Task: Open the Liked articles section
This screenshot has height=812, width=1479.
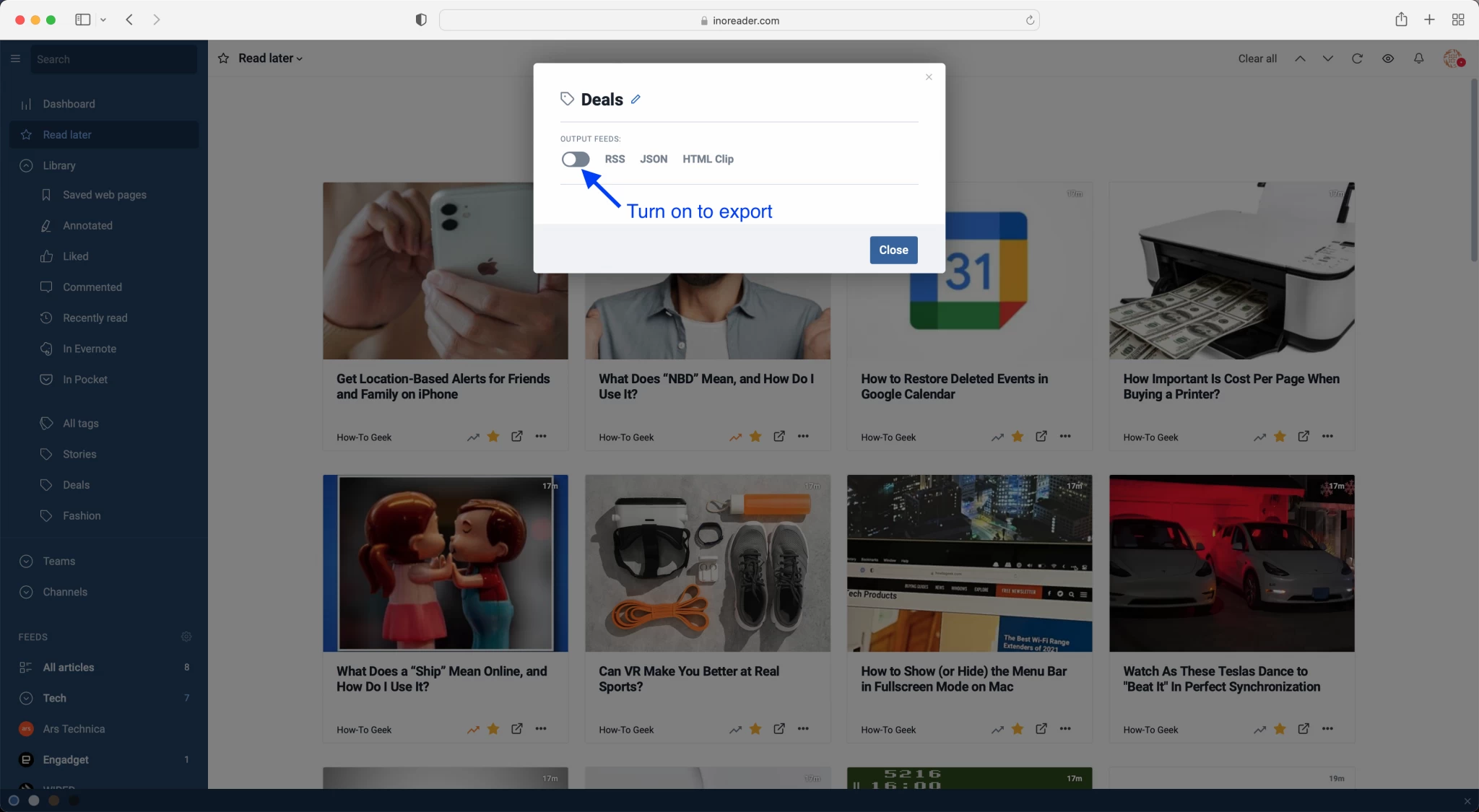Action: pos(75,256)
